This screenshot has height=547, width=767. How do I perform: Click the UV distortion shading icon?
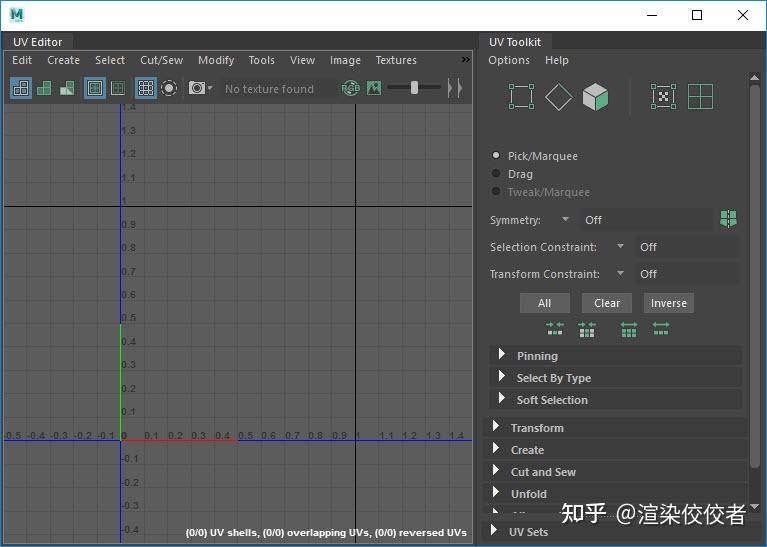click(67, 88)
